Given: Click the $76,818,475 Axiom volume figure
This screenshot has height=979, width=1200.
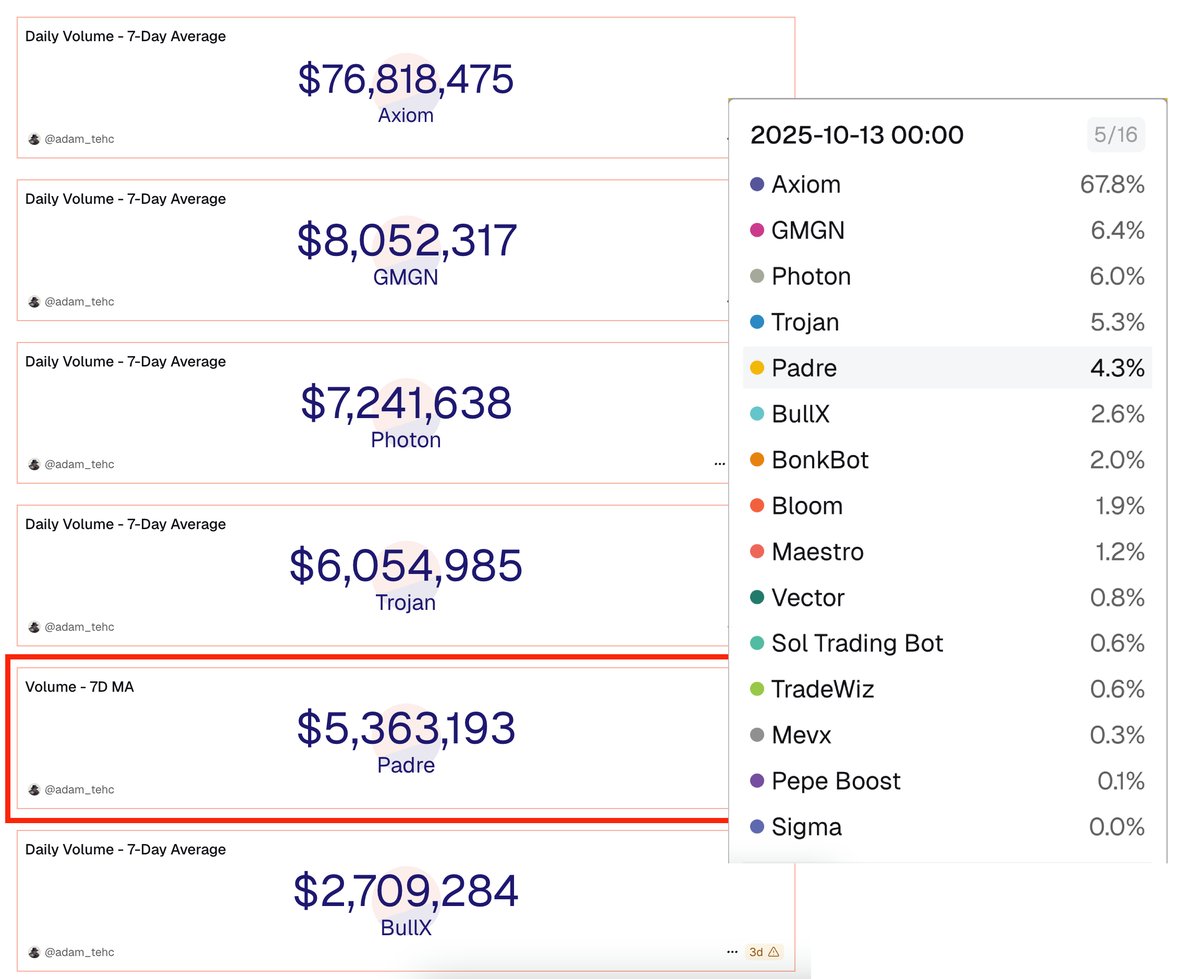Looking at the screenshot, I should click(x=406, y=78).
